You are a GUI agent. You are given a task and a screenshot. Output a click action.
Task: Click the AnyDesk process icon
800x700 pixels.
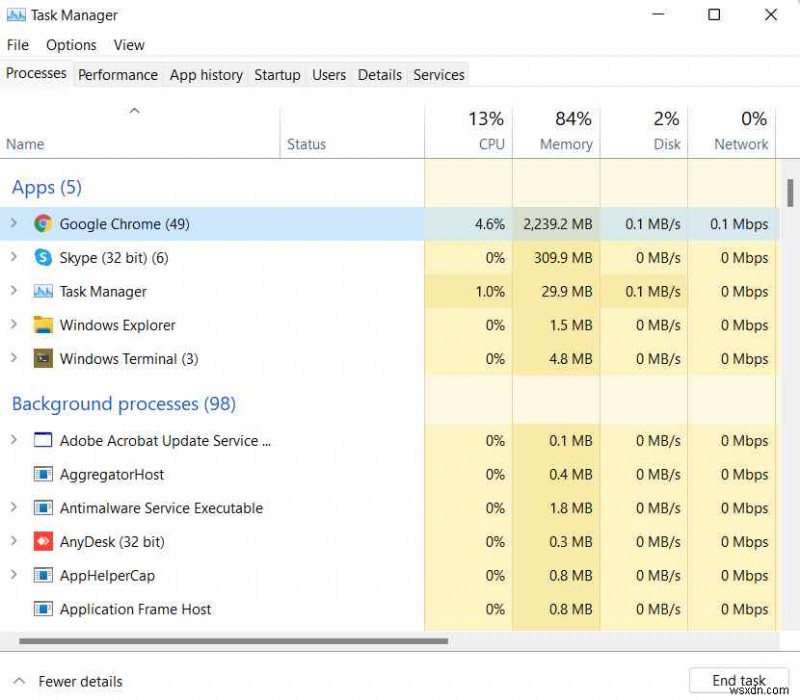(x=43, y=541)
